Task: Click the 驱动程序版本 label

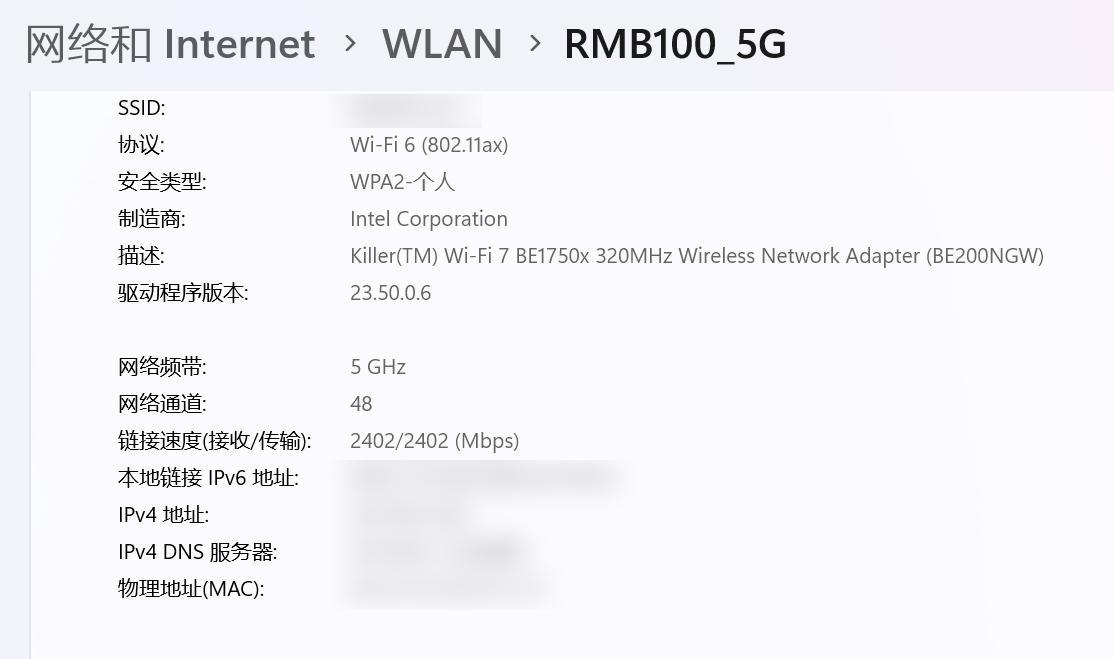Action: tap(183, 293)
